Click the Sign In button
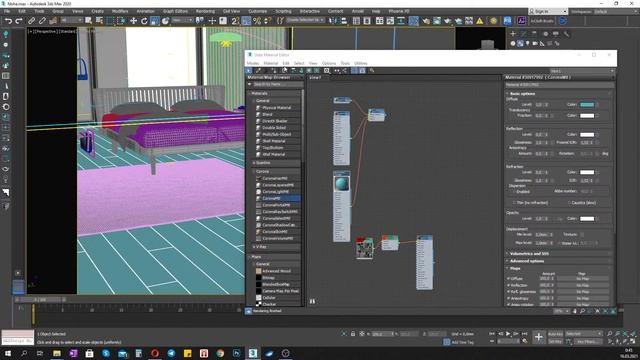This screenshot has height=360, width=640. pos(547,11)
